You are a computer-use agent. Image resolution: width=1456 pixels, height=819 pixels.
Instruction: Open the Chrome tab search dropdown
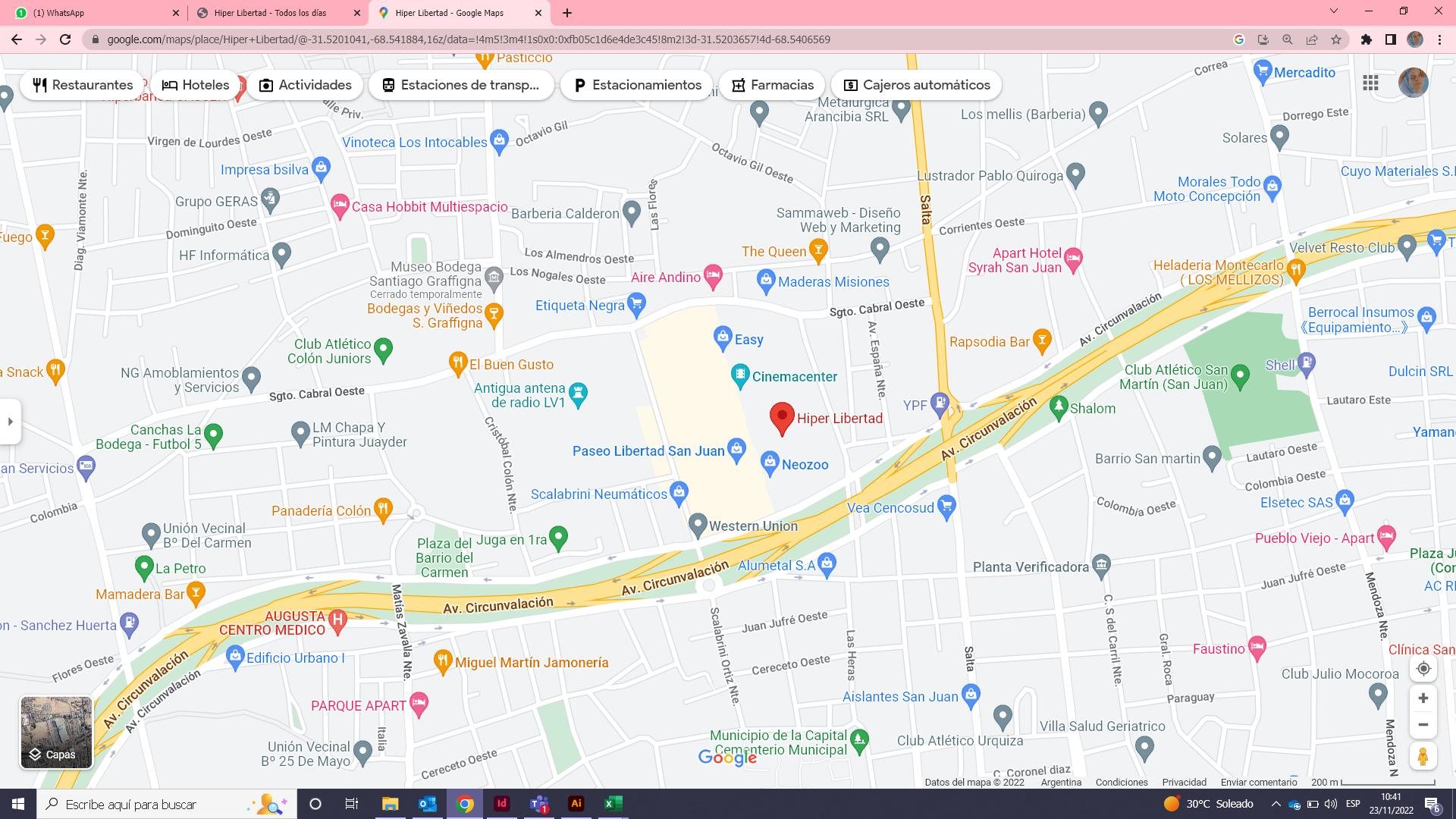pos(1334,11)
